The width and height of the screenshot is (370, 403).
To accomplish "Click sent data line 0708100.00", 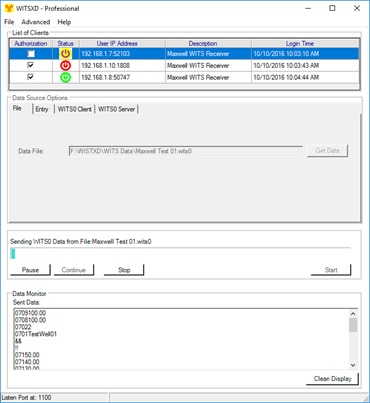I will 30,320.
